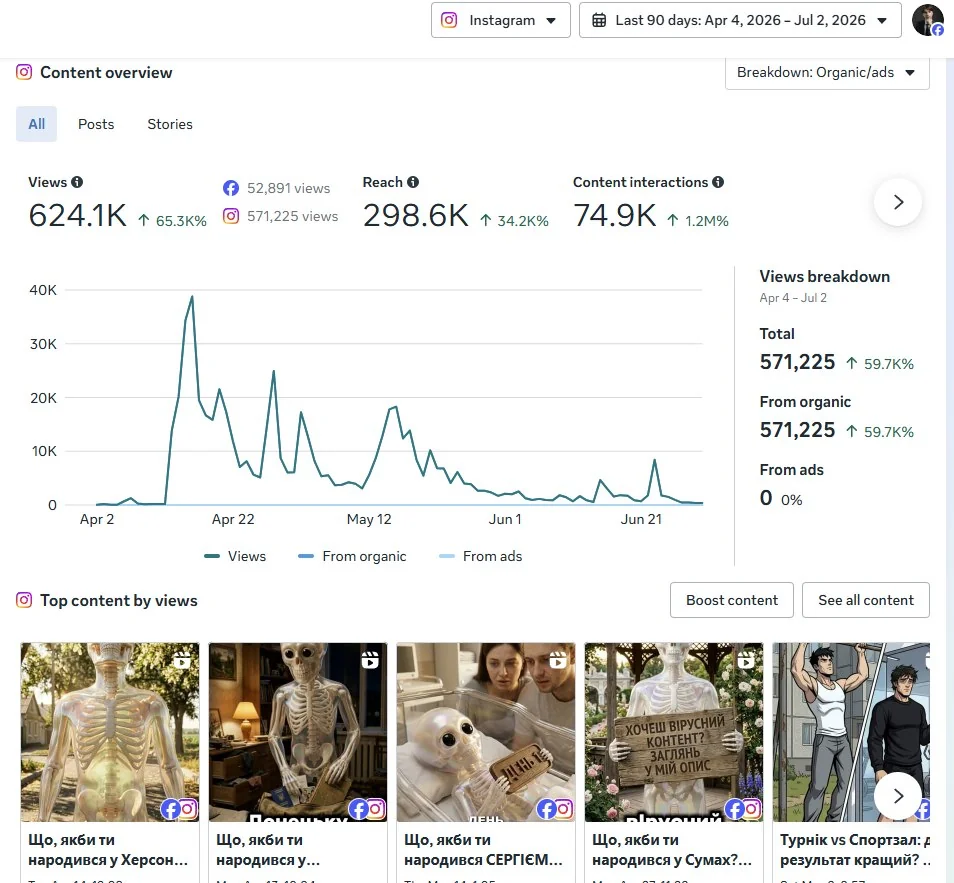Viewport: 954px width, 883px height.
Task: Open title Турнік vs Спортзал
Action: click(x=855, y=850)
